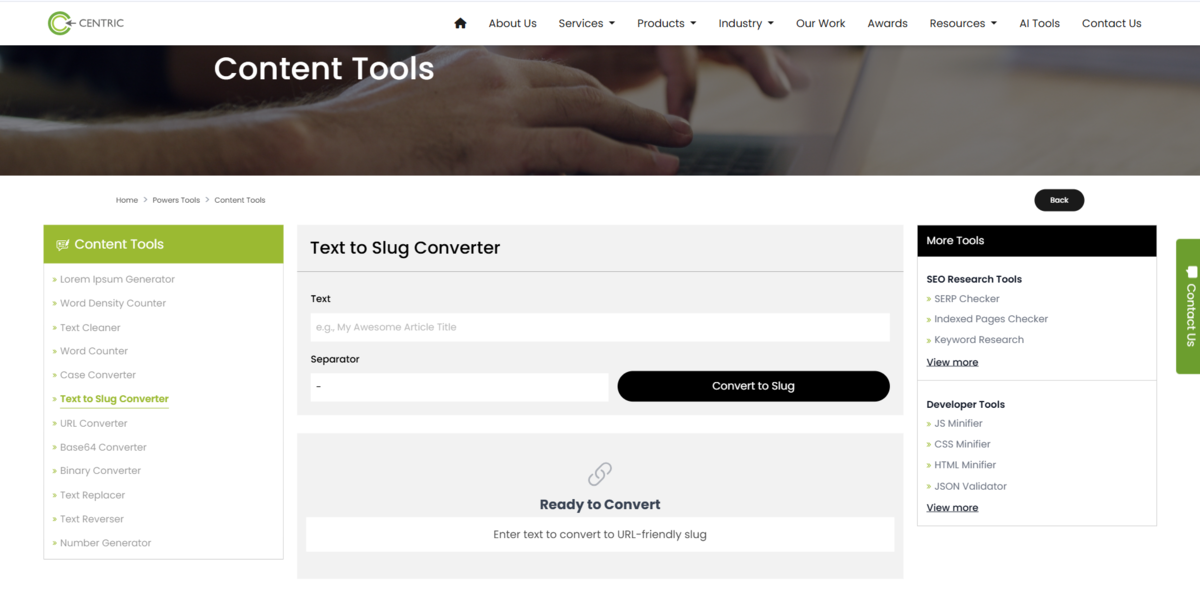
Task: Open the About Us menu item
Action: pyautogui.click(x=512, y=23)
